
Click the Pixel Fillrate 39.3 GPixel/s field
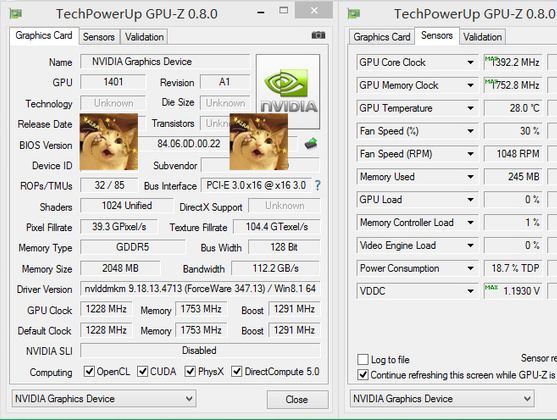119,227
